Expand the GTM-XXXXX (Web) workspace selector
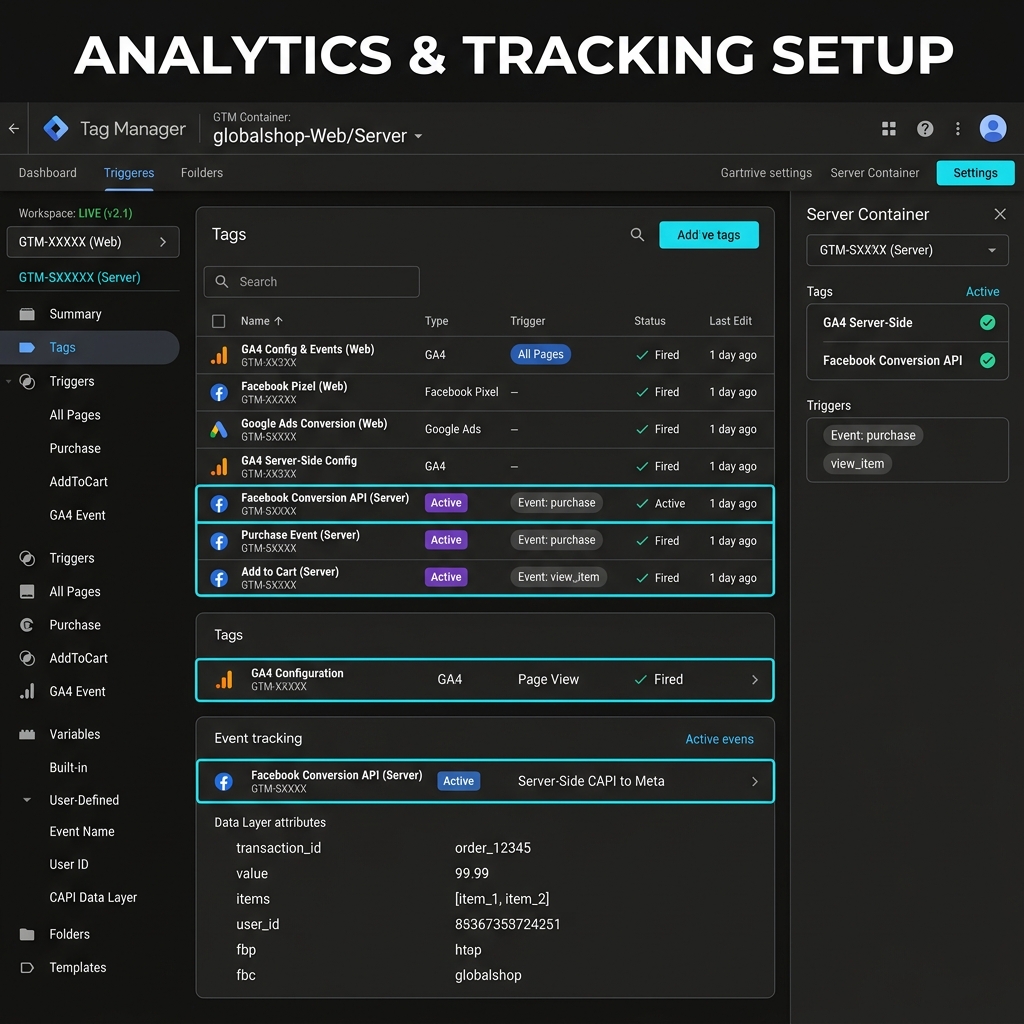This screenshot has width=1024, height=1024. coord(93,242)
